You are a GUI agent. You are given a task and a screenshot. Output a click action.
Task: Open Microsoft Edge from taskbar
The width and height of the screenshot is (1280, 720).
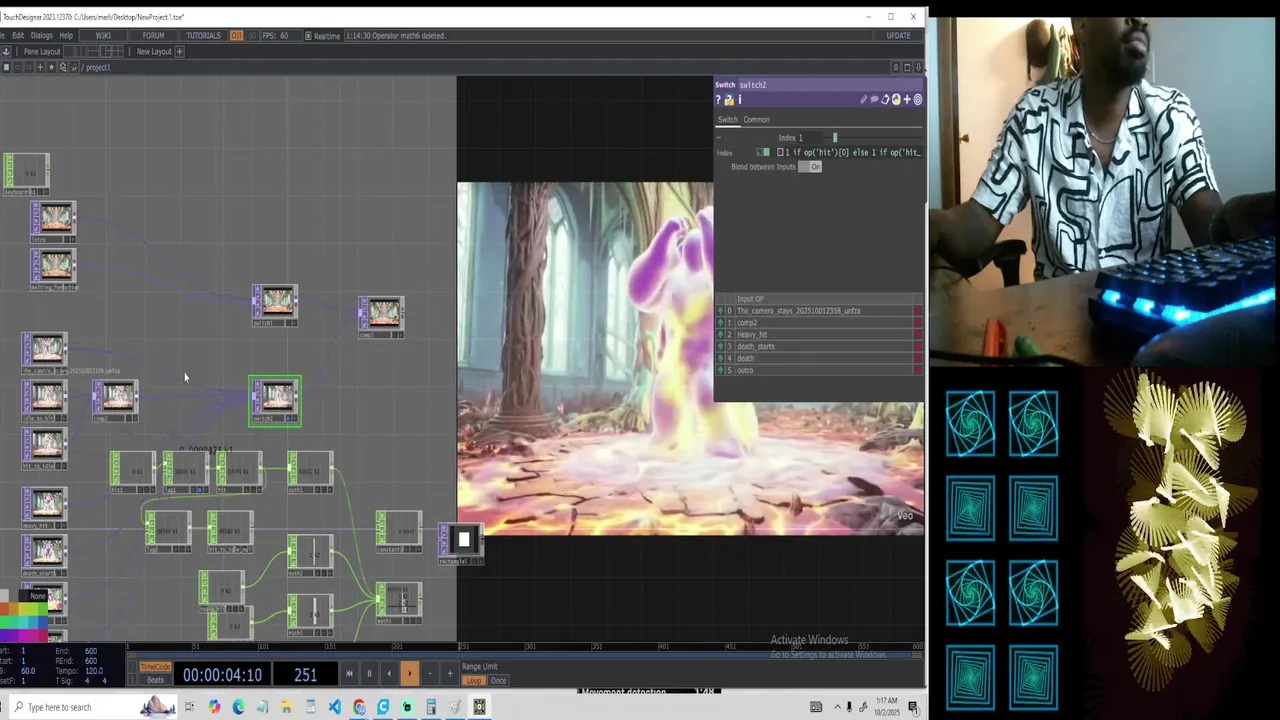(x=238, y=707)
